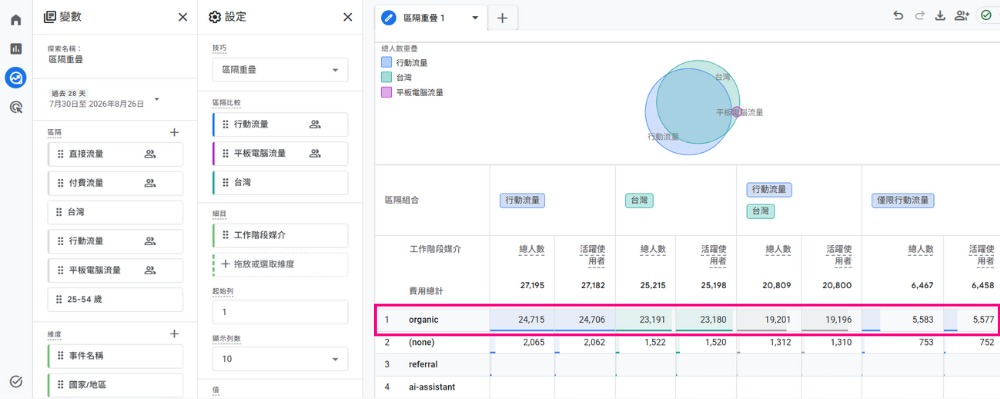
Task: Click the 23,191 cell value
Action: (653, 320)
